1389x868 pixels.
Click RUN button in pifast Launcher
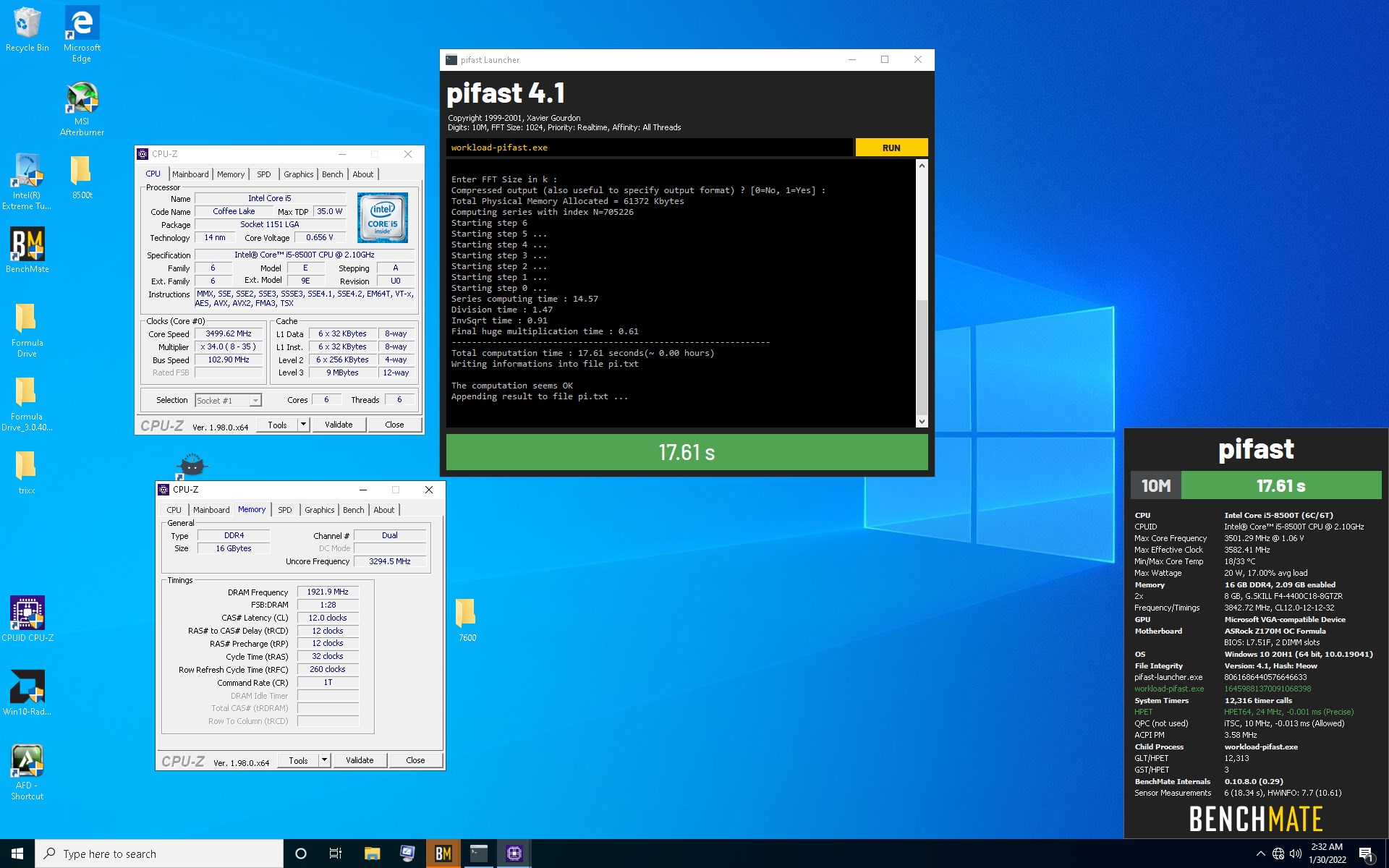pyautogui.click(x=891, y=148)
